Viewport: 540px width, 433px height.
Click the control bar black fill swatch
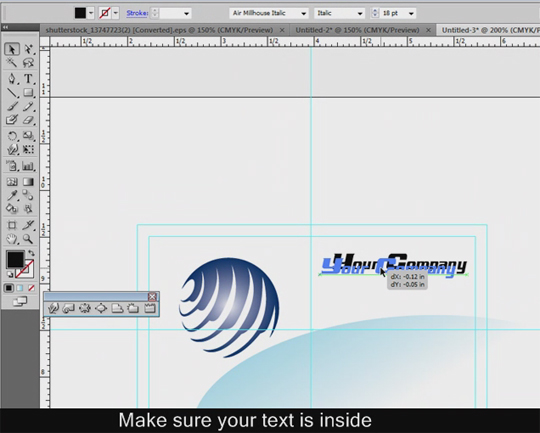[x=80, y=13]
